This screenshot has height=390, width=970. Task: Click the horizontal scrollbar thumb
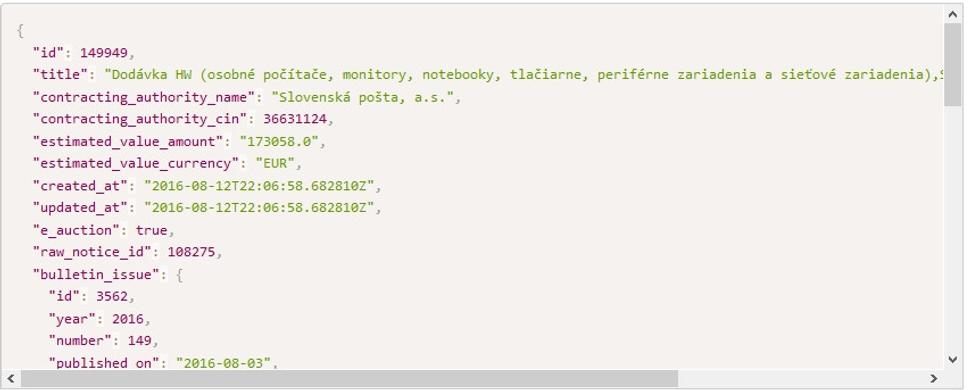pyautogui.click(x=350, y=378)
